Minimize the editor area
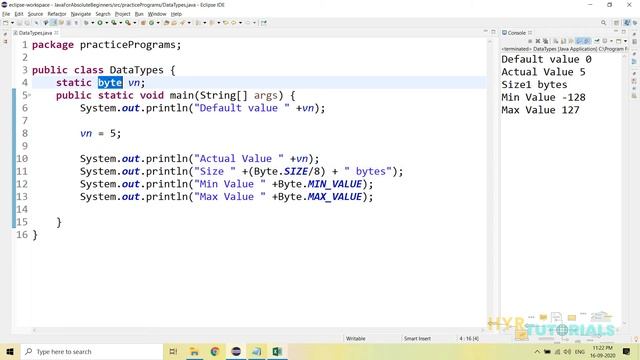 pyautogui.click(x=485, y=31)
